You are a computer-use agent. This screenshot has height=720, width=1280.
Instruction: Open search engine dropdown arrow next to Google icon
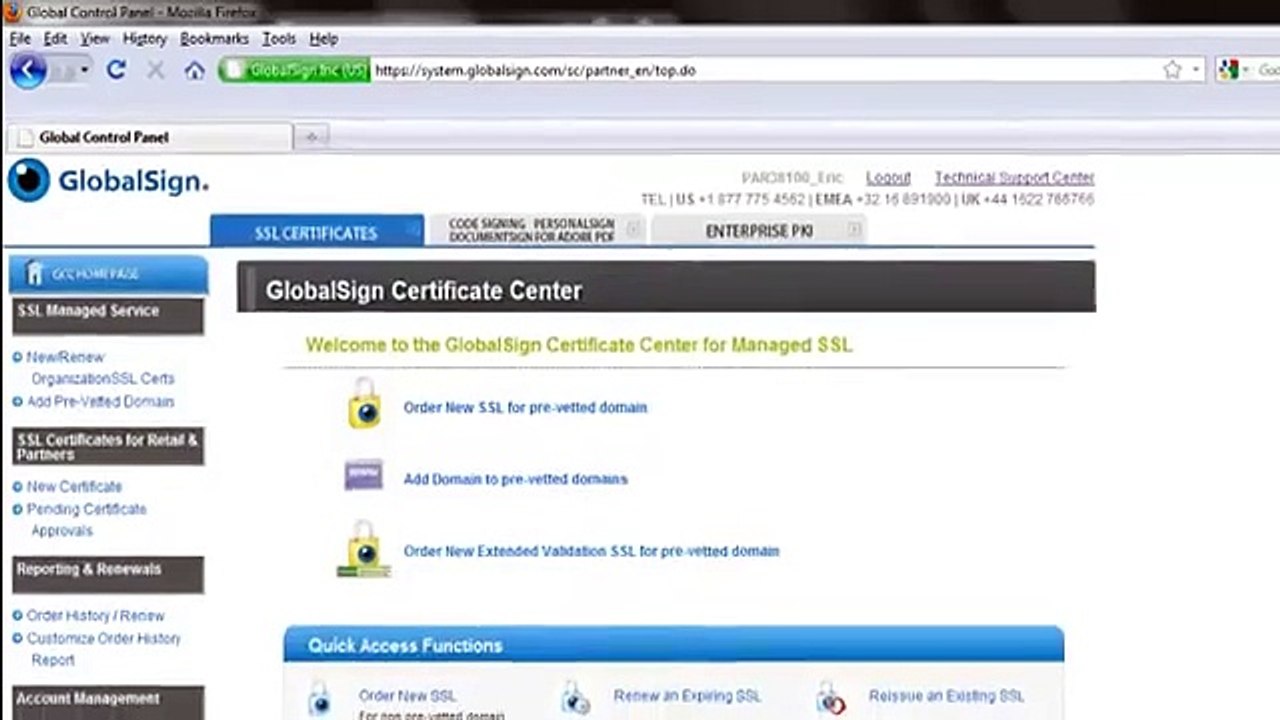[1248, 71]
